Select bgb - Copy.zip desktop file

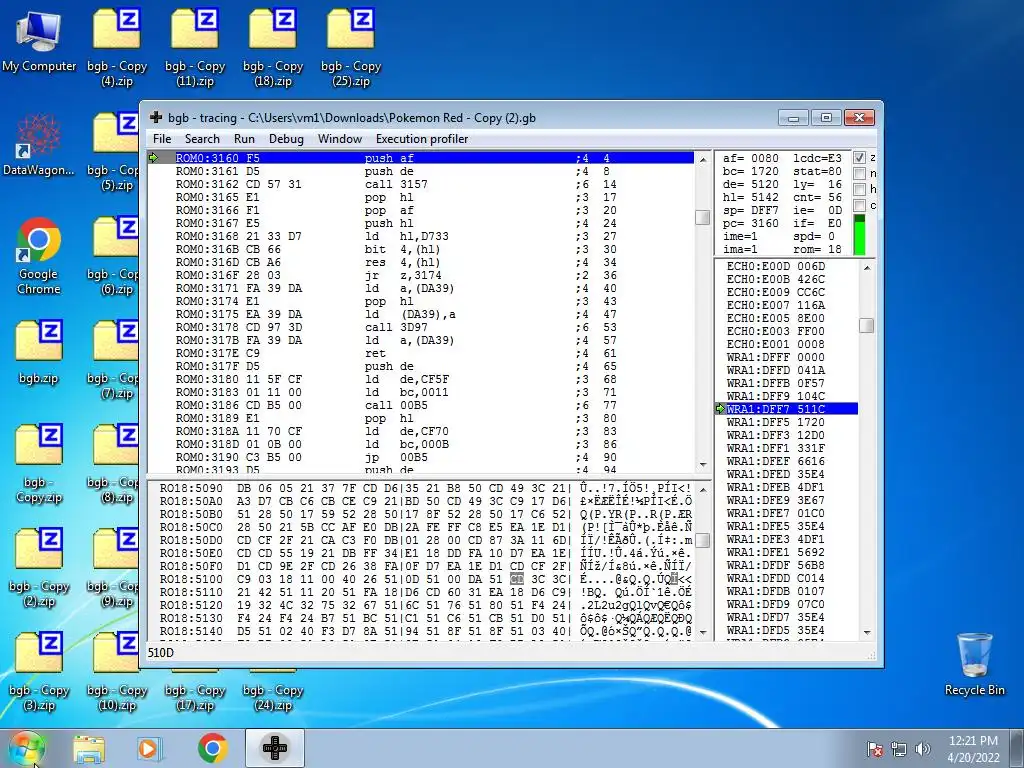[39, 464]
